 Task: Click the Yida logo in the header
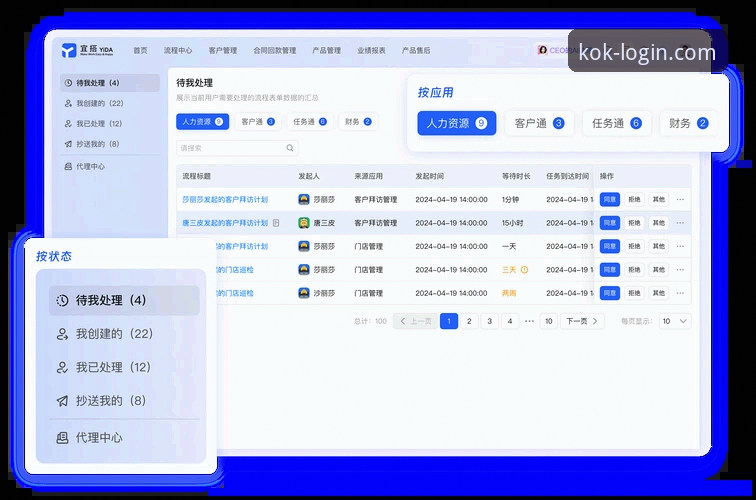click(x=87, y=50)
